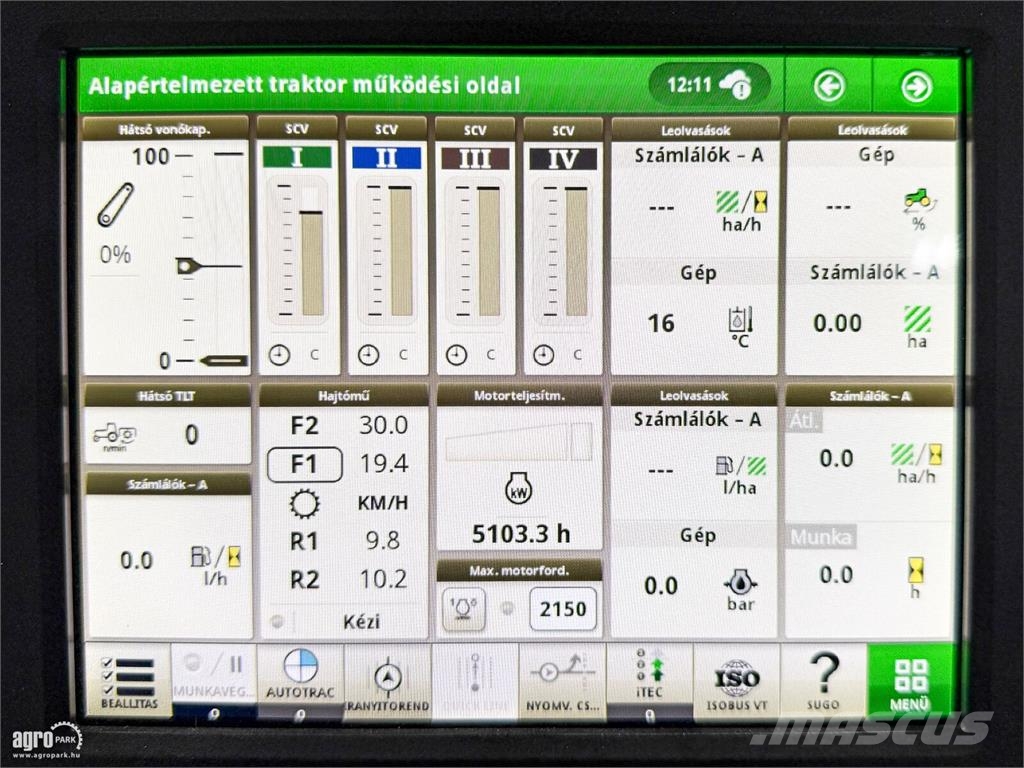Open the greyed-out track shortcut next to IRANYITOREND
Viewport: 1024px width, 768px height.
click(475, 682)
